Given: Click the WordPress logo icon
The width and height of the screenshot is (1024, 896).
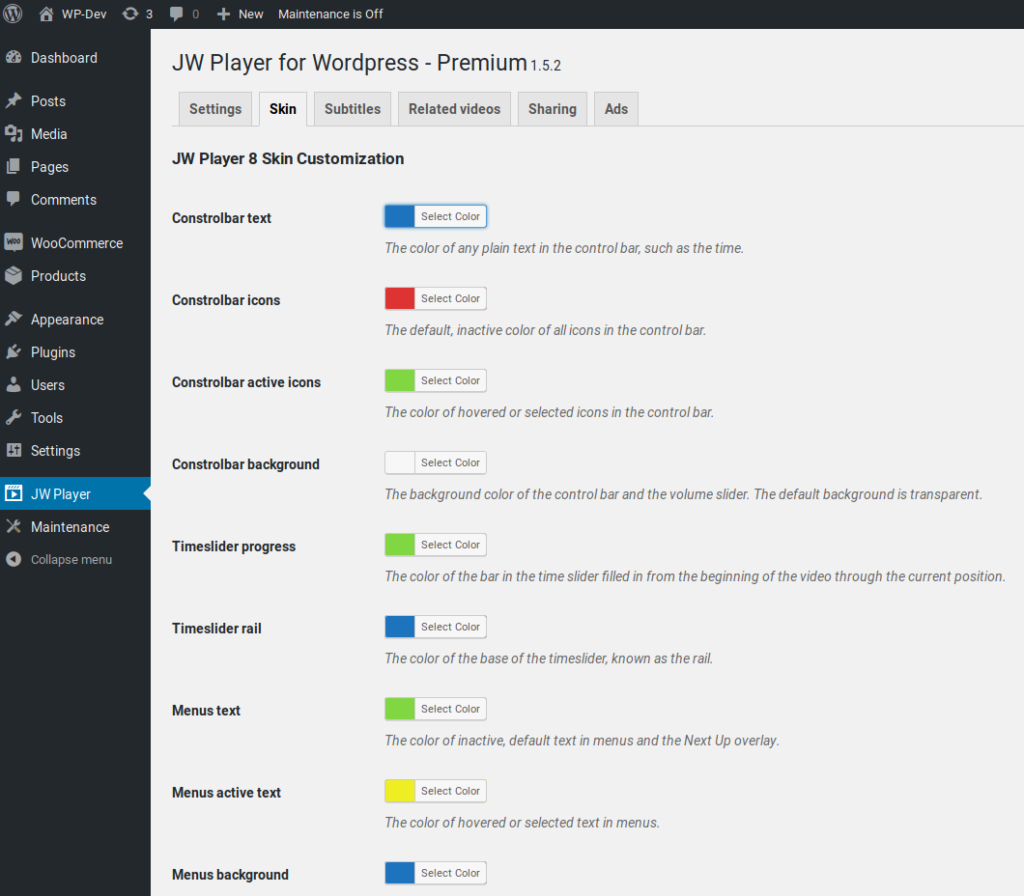Looking at the screenshot, I should [12, 14].
